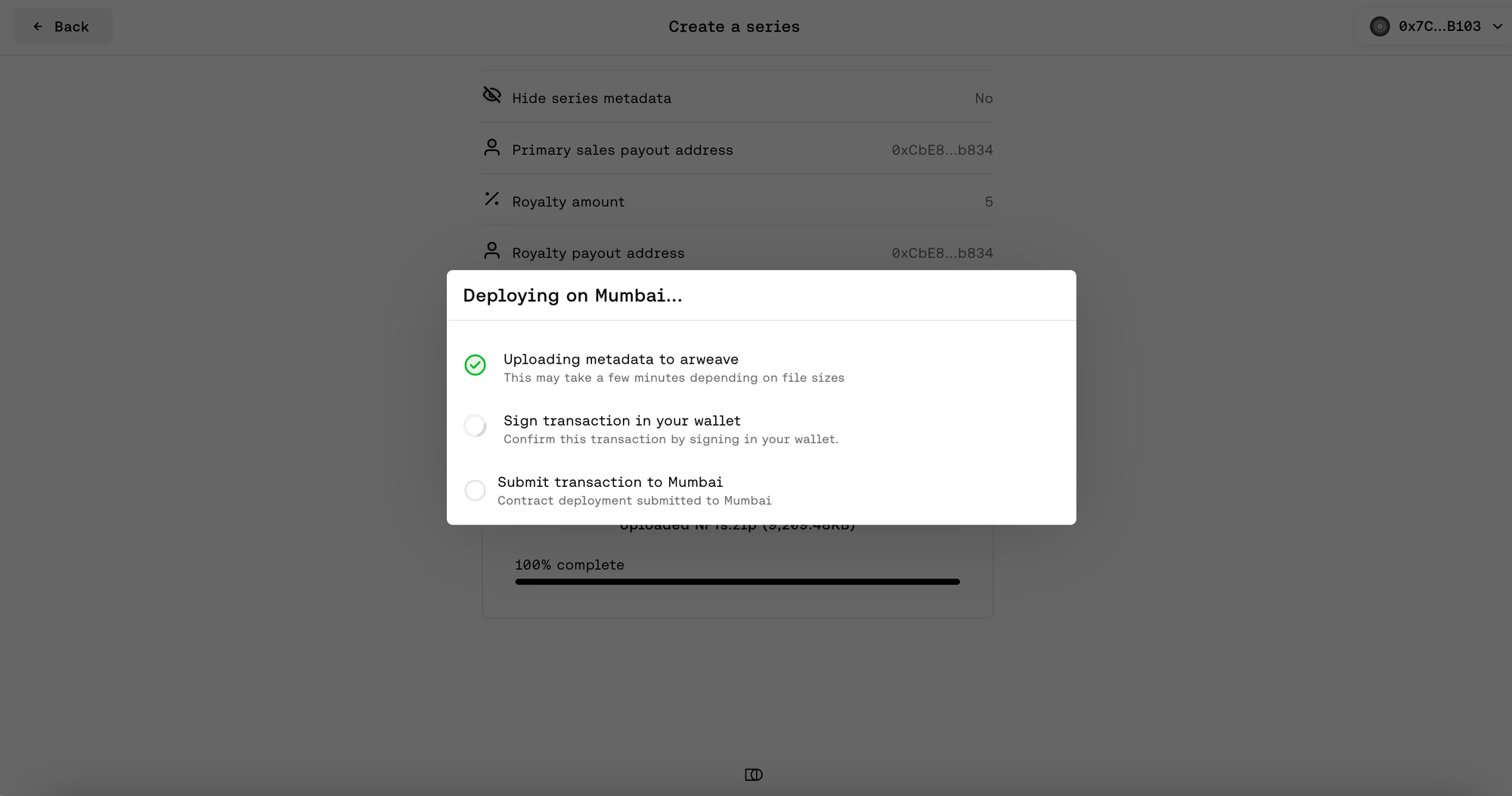1512x796 pixels.
Task: Select the 'Create a series' page title
Action: point(734,26)
